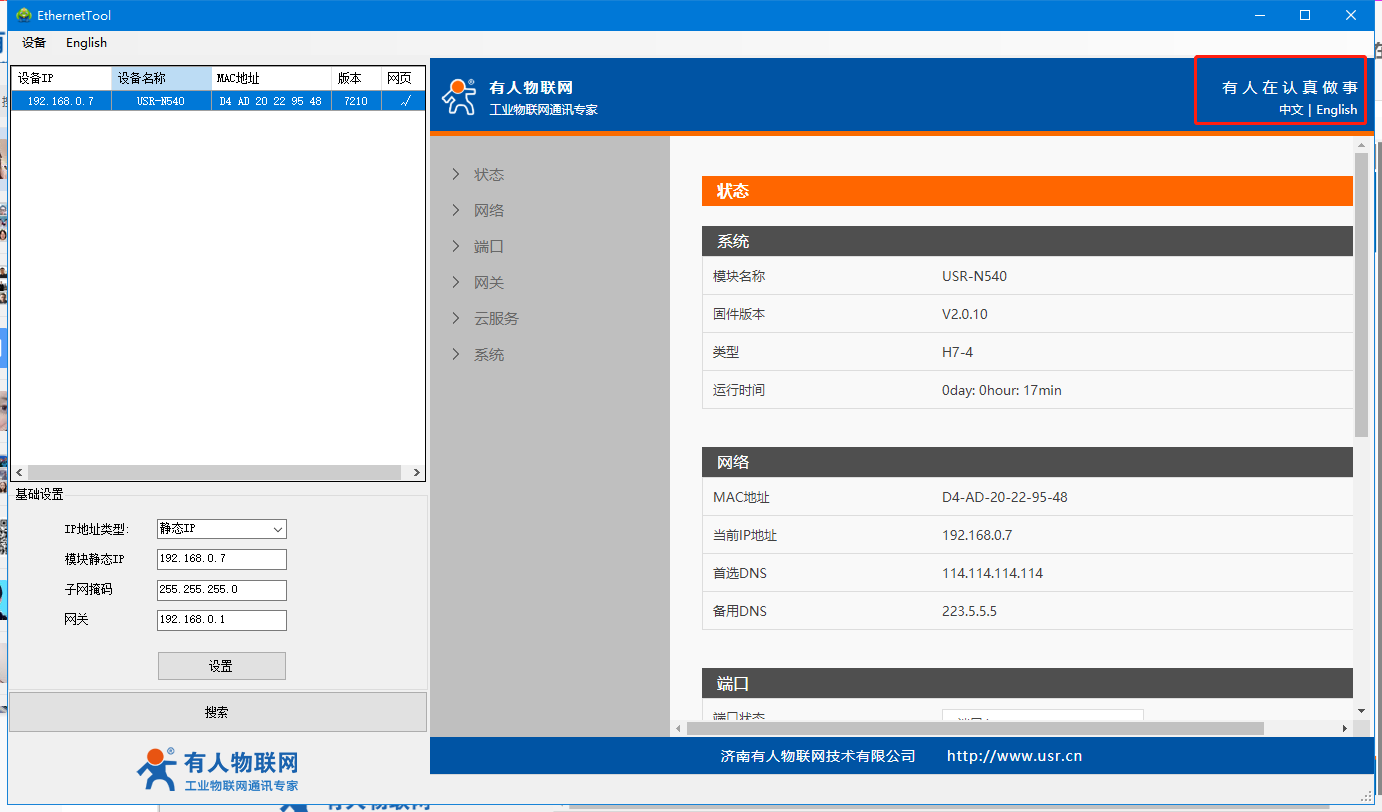
Task: Switch web page to English link
Action: click(1336, 110)
